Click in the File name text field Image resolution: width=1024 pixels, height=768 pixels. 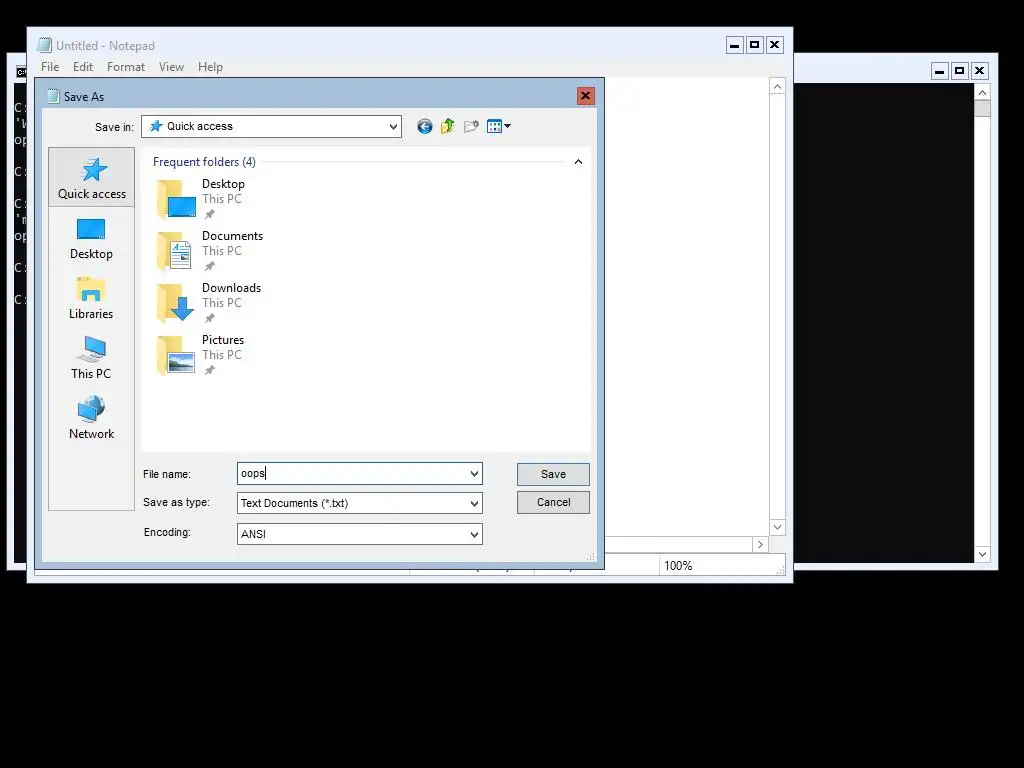(353, 474)
